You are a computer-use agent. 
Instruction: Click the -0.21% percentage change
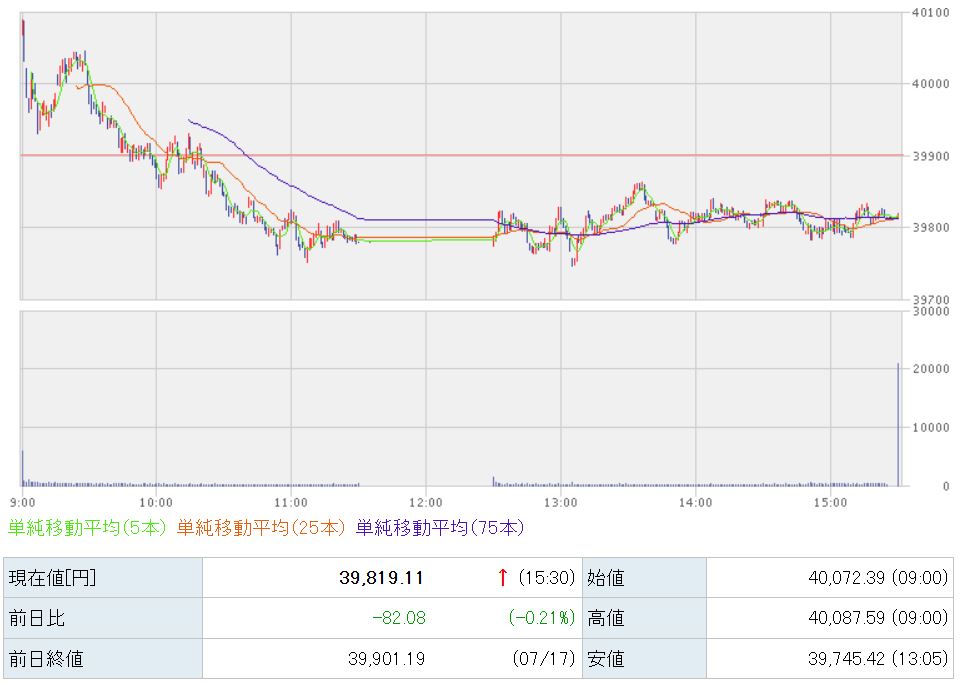click(542, 618)
